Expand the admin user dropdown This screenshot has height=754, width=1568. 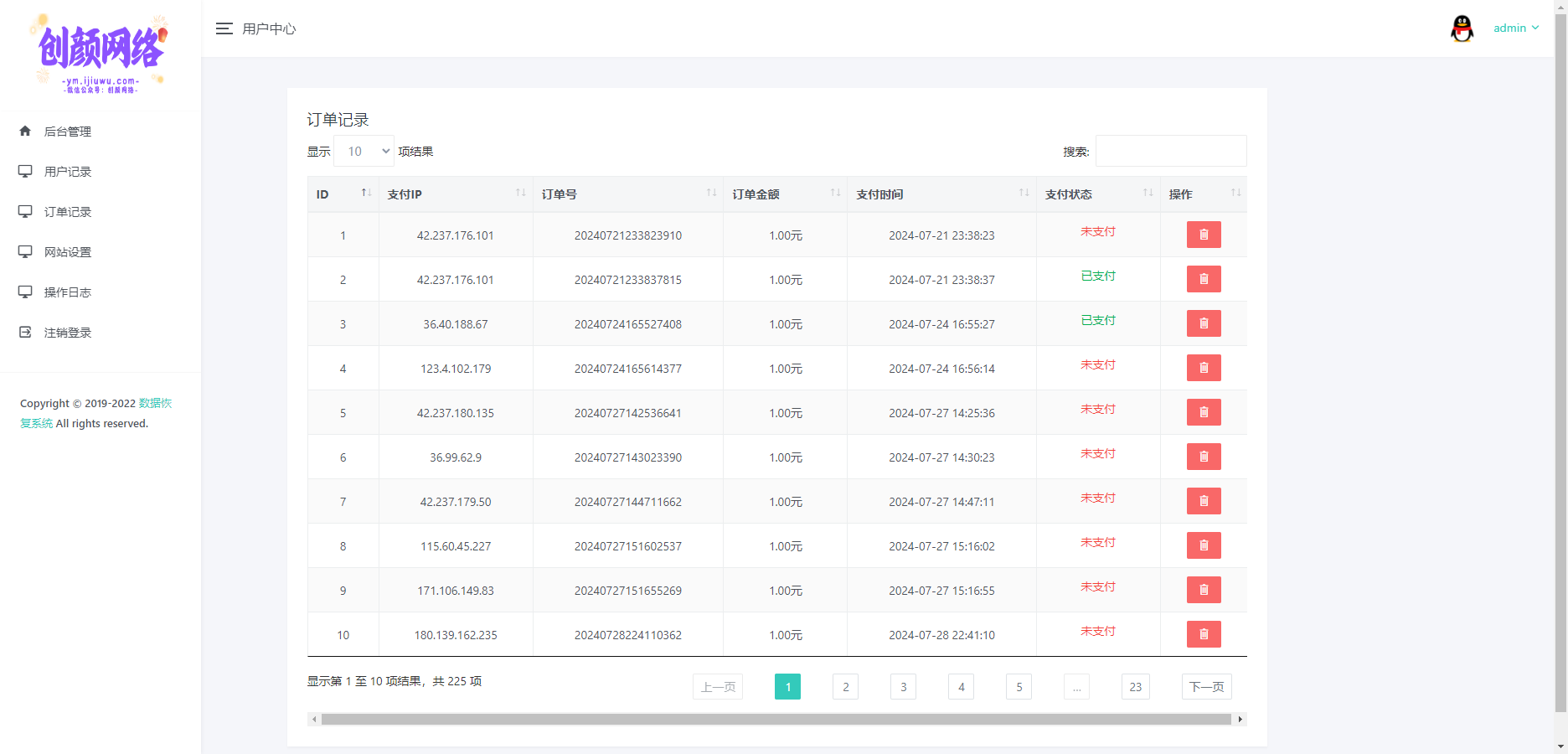(x=1515, y=28)
